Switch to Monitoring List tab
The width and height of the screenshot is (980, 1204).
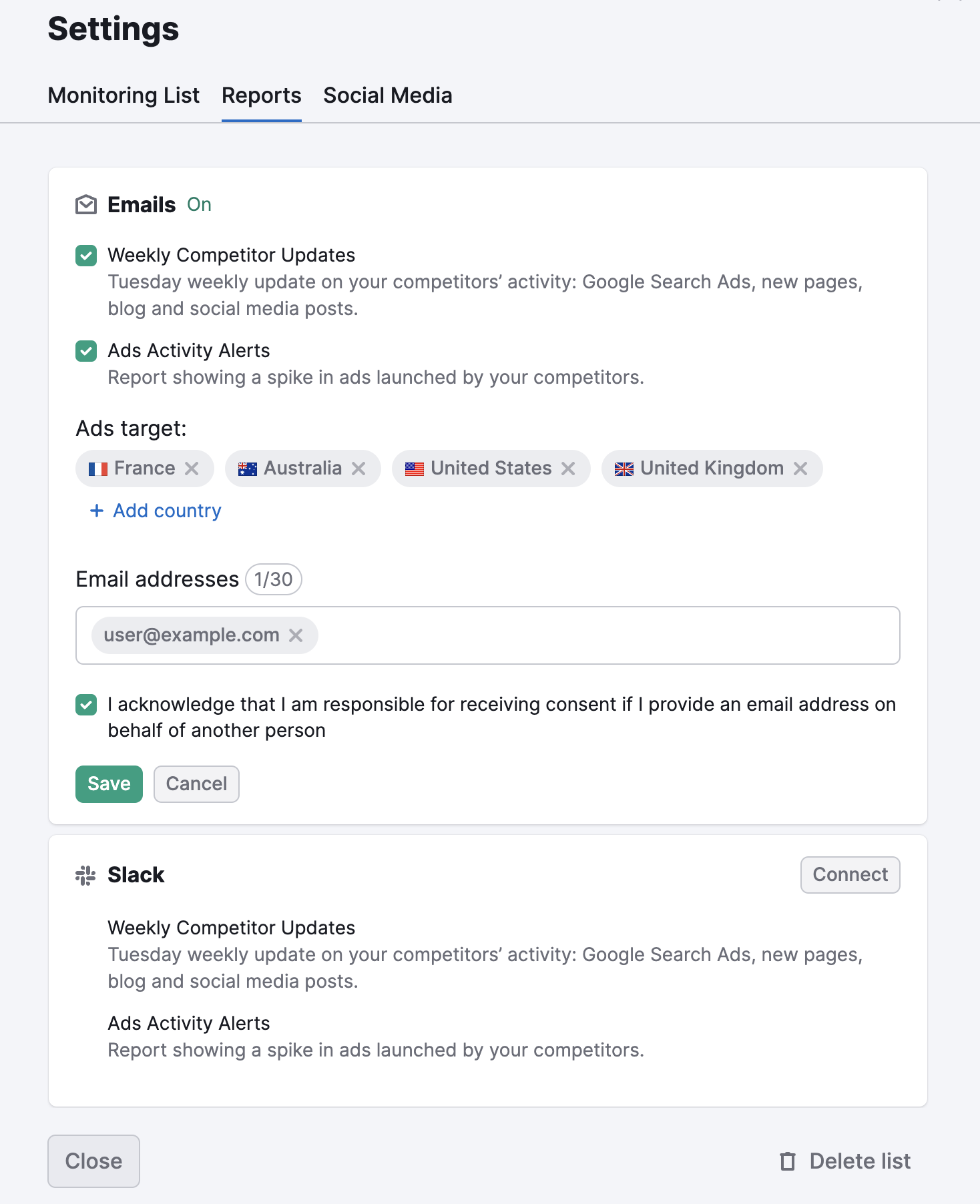[x=124, y=95]
